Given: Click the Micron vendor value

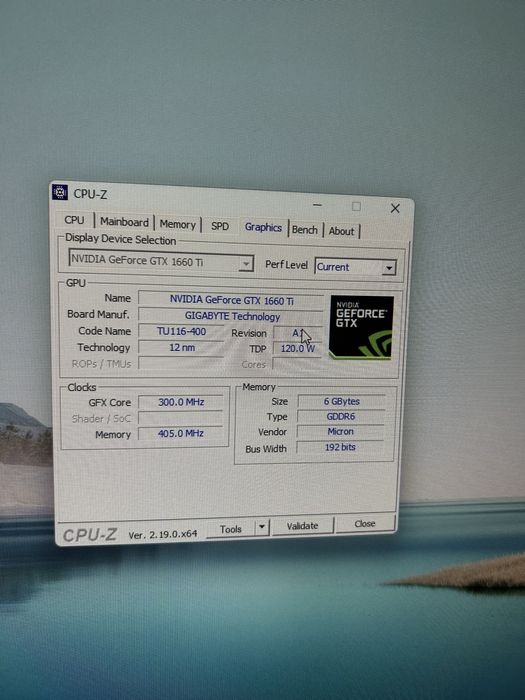Looking at the screenshot, I should click(340, 432).
